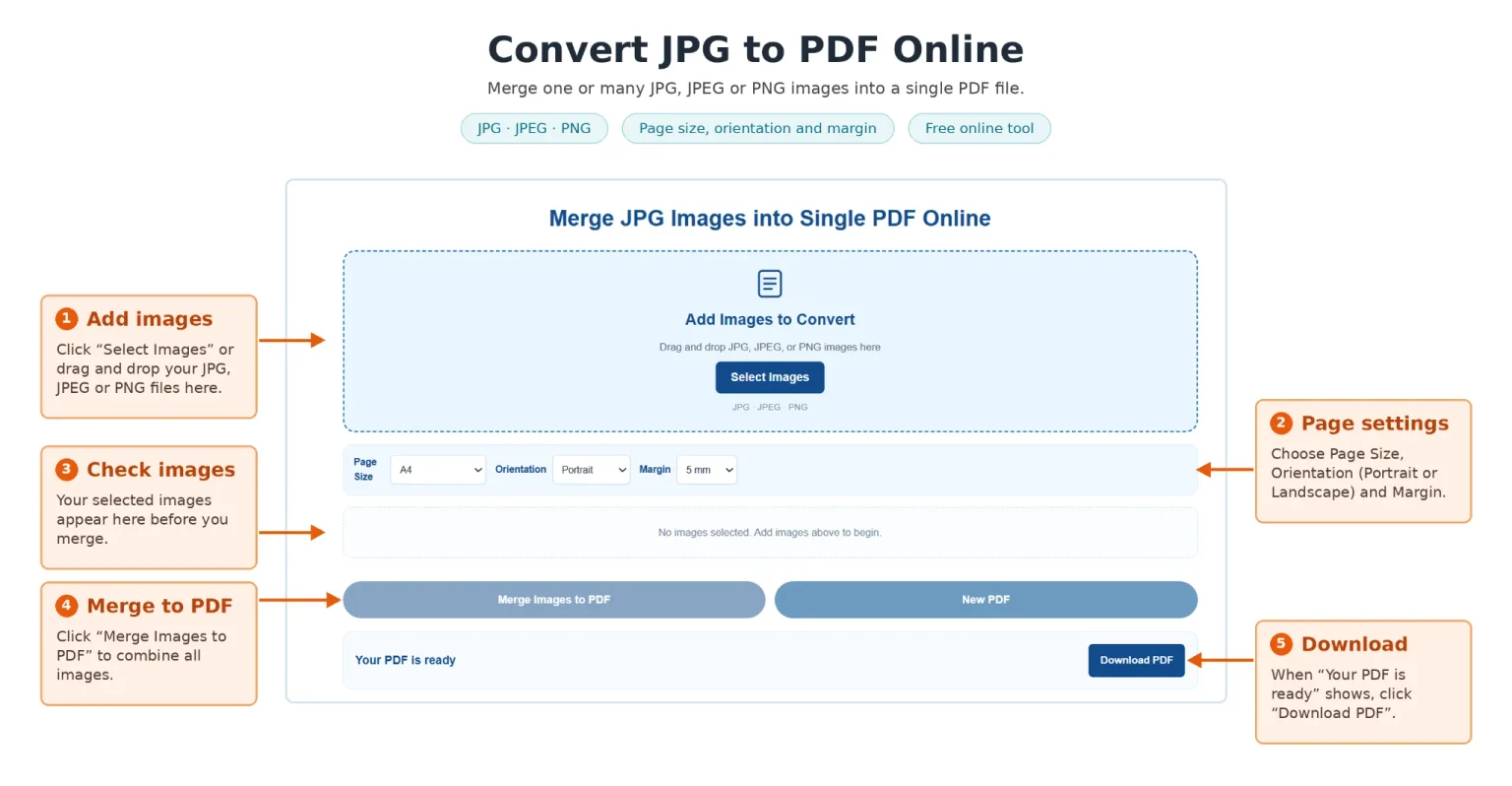
Task: Click the Download PDF button
Action: [1136, 660]
